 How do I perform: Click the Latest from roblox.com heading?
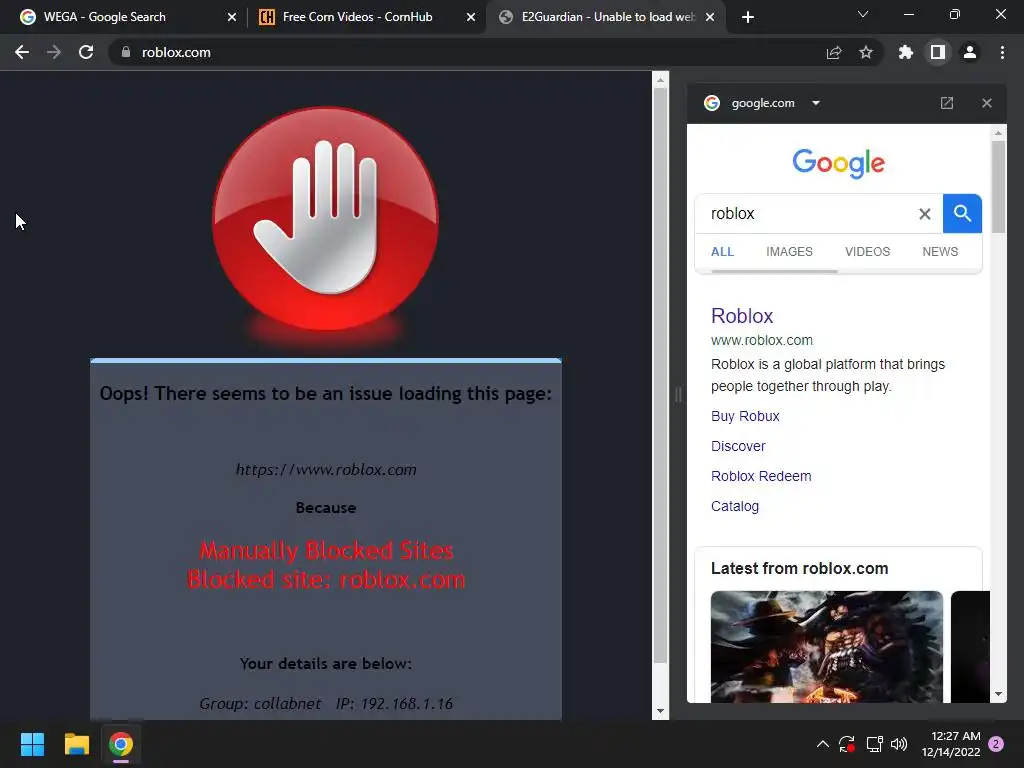799,568
